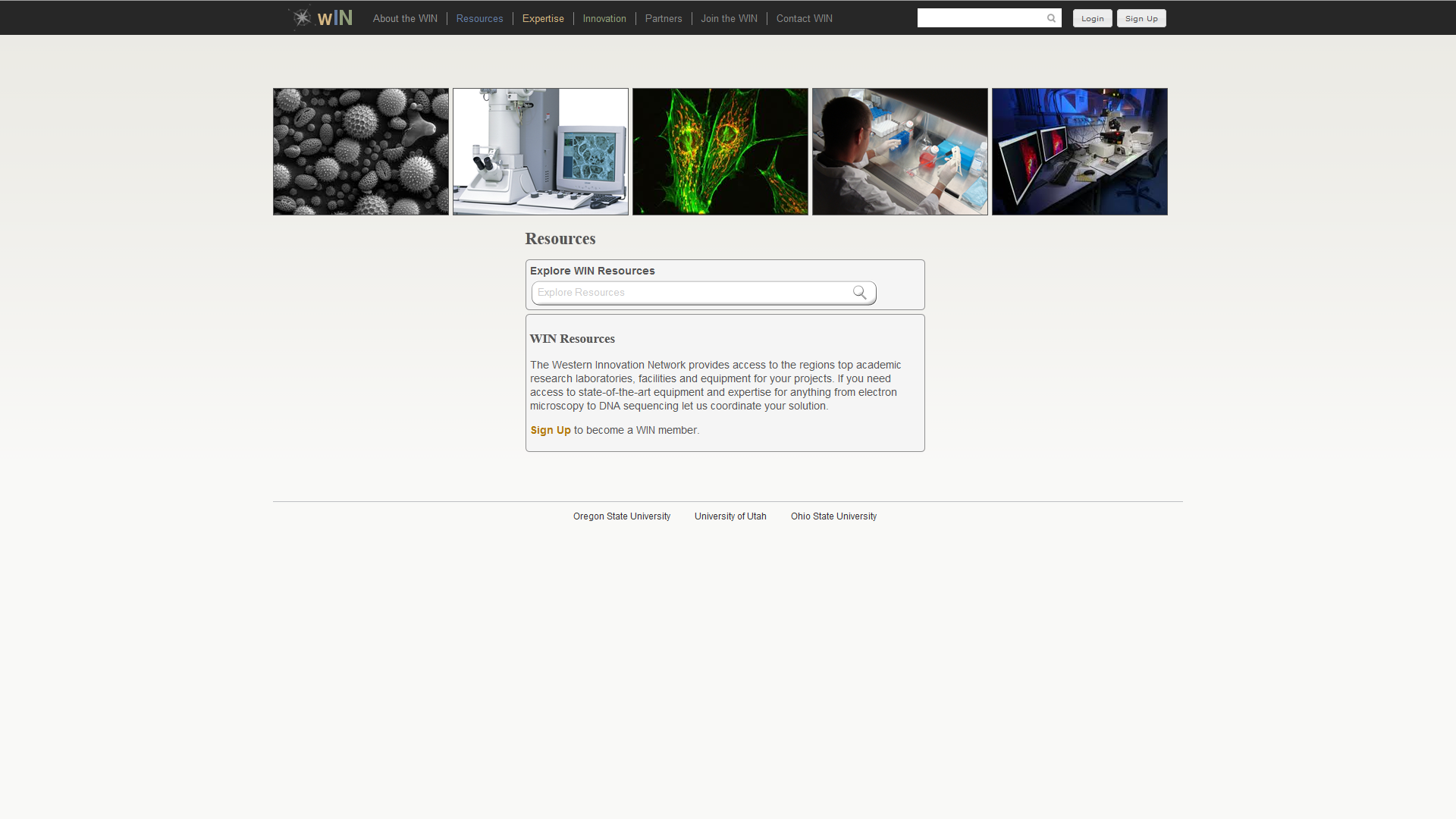Click the Sign Up link to become member

[x=551, y=430]
